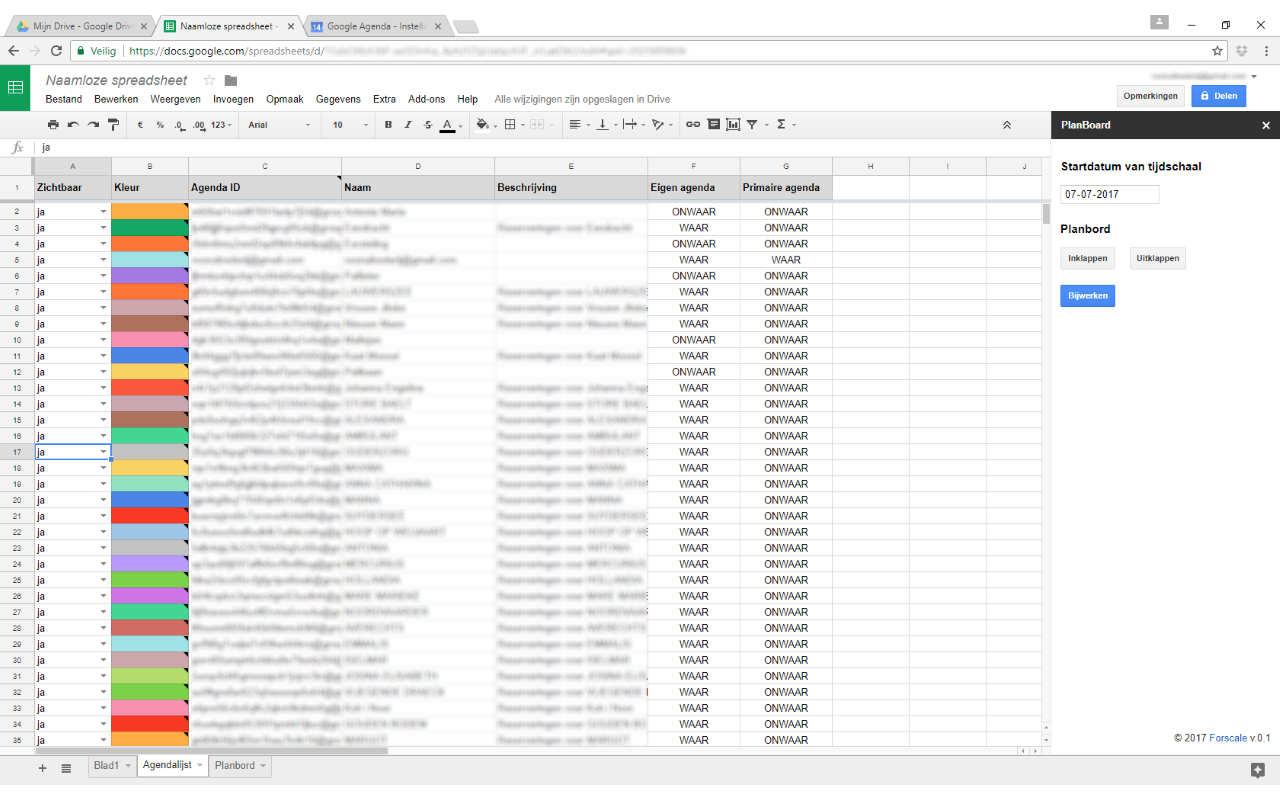Image resolution: width=1280 pixels, height=800 pixels.
Task: Redo the last action
Action: pos(93,125)
